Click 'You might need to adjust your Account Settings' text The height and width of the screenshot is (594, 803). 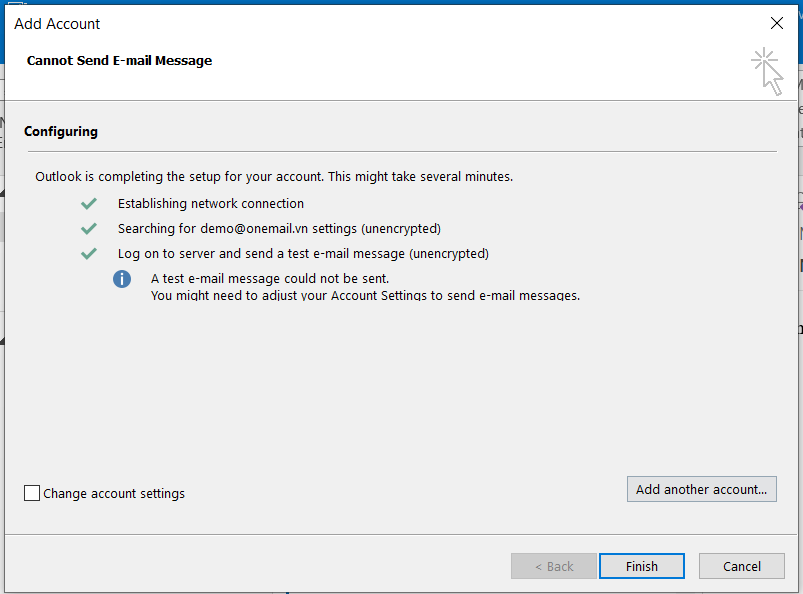pyautogui.click(x=365, y=295)
